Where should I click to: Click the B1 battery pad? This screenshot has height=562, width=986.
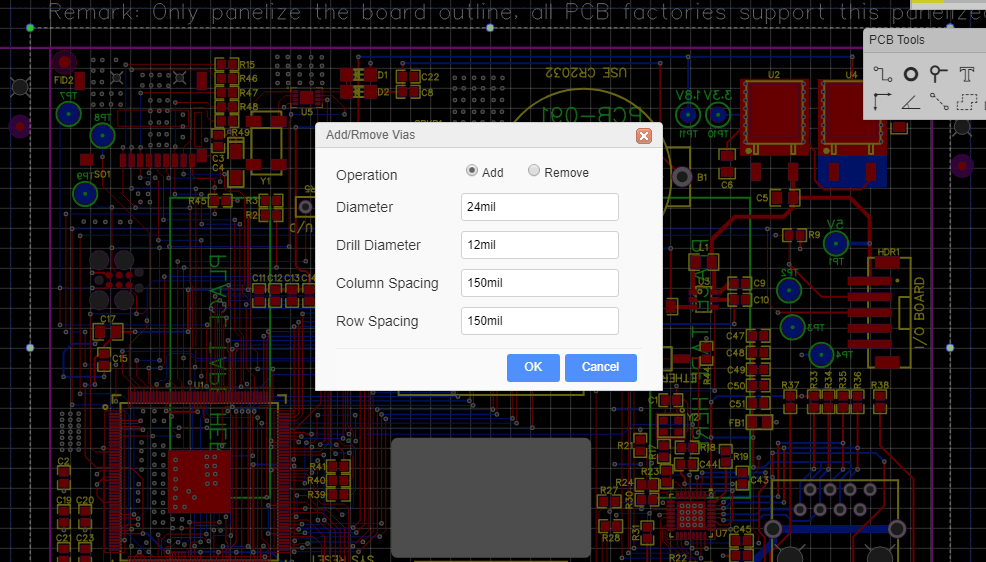682,177
